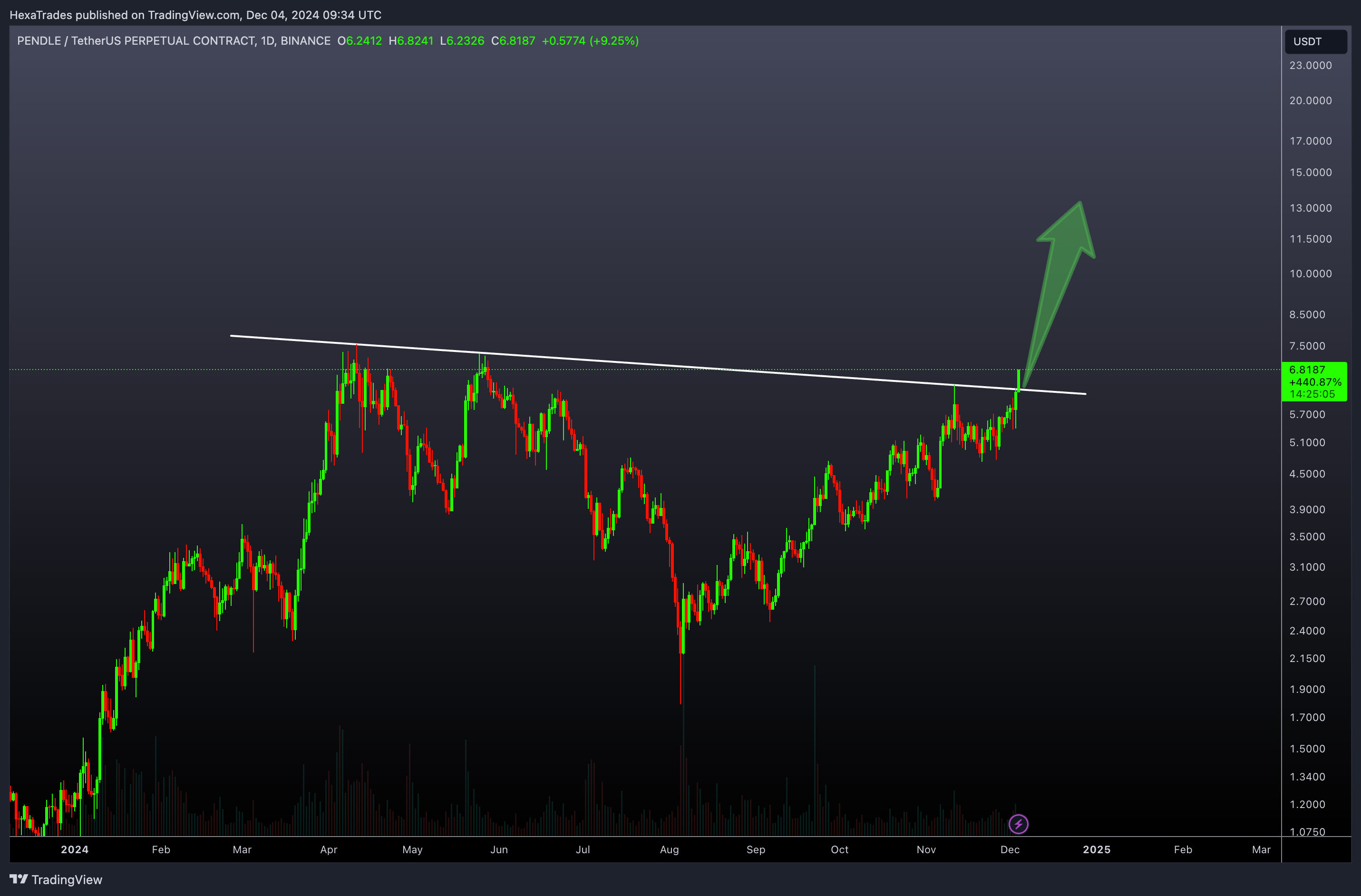The image size is (1361, 896).
Task: Click the Oct label on time axis
Action: click(839, 850)
